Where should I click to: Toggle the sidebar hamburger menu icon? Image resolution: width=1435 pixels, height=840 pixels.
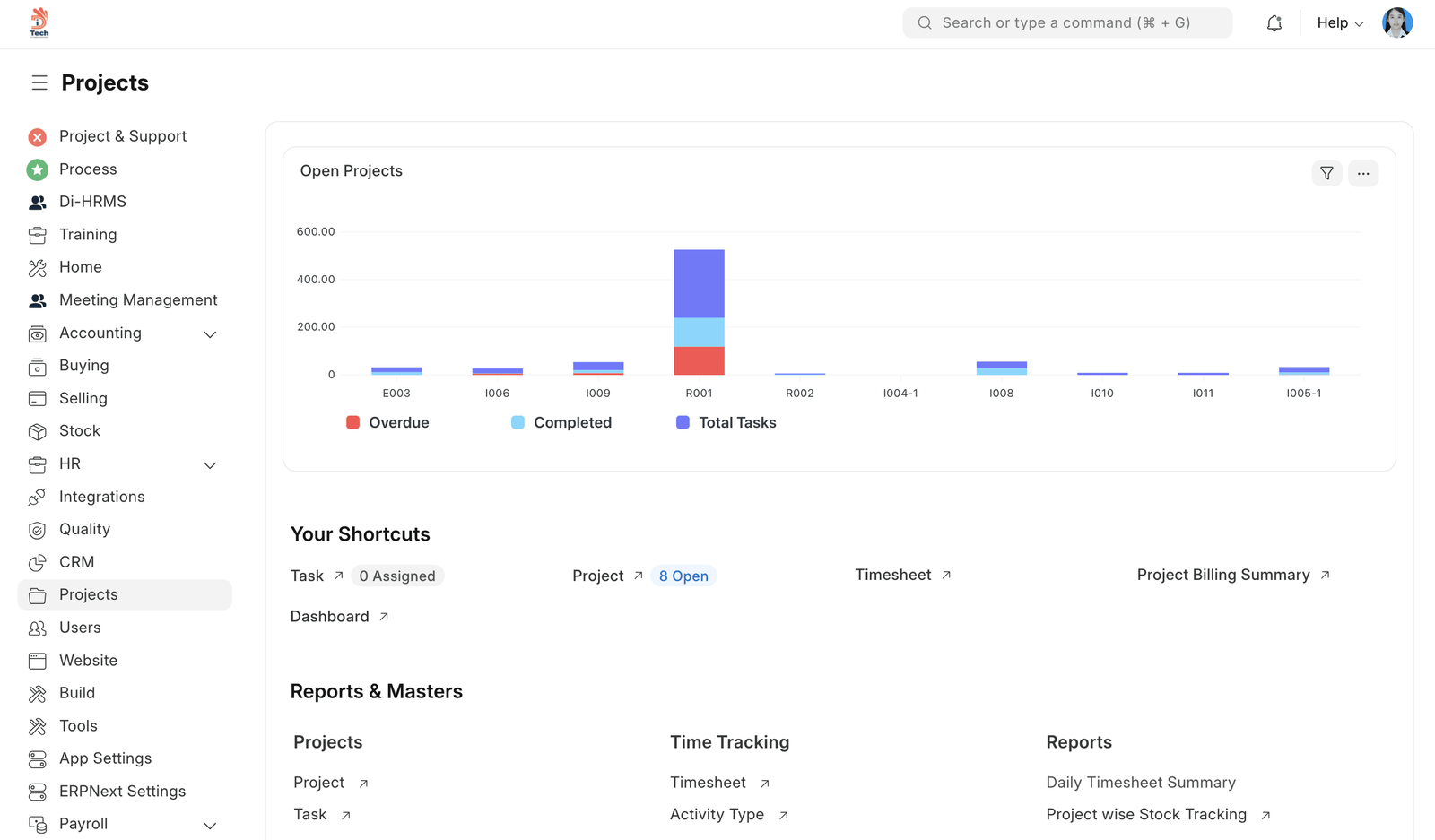click(39, 82)
